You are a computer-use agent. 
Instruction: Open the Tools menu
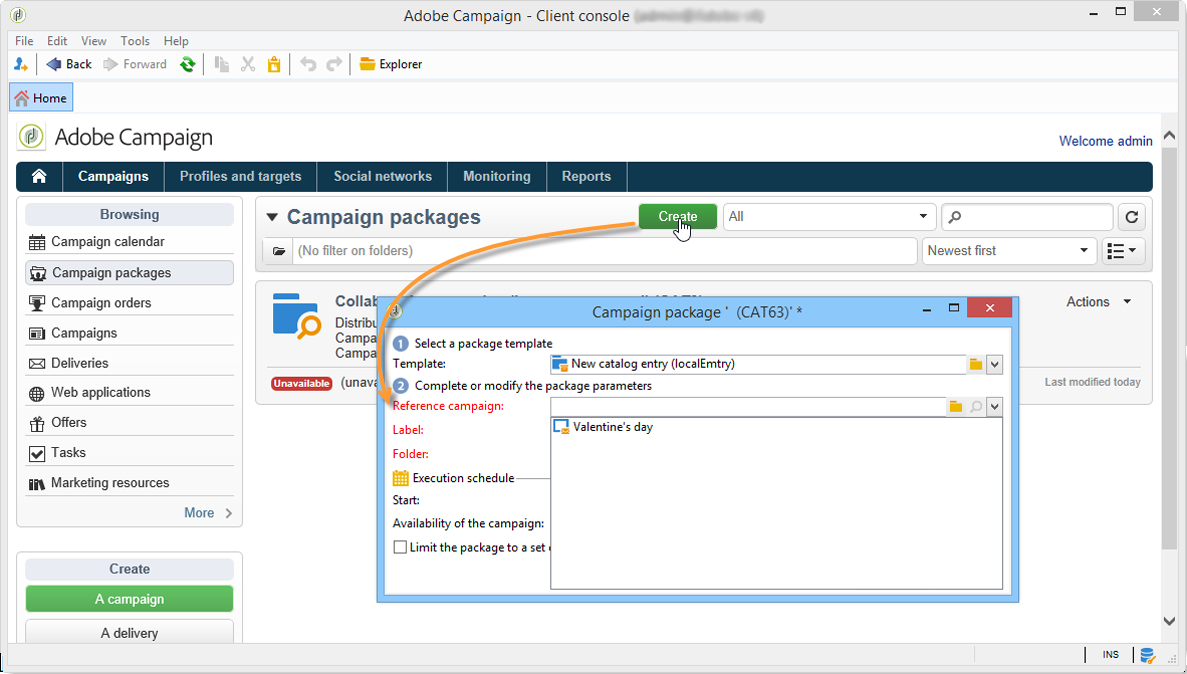coord(135,41)
